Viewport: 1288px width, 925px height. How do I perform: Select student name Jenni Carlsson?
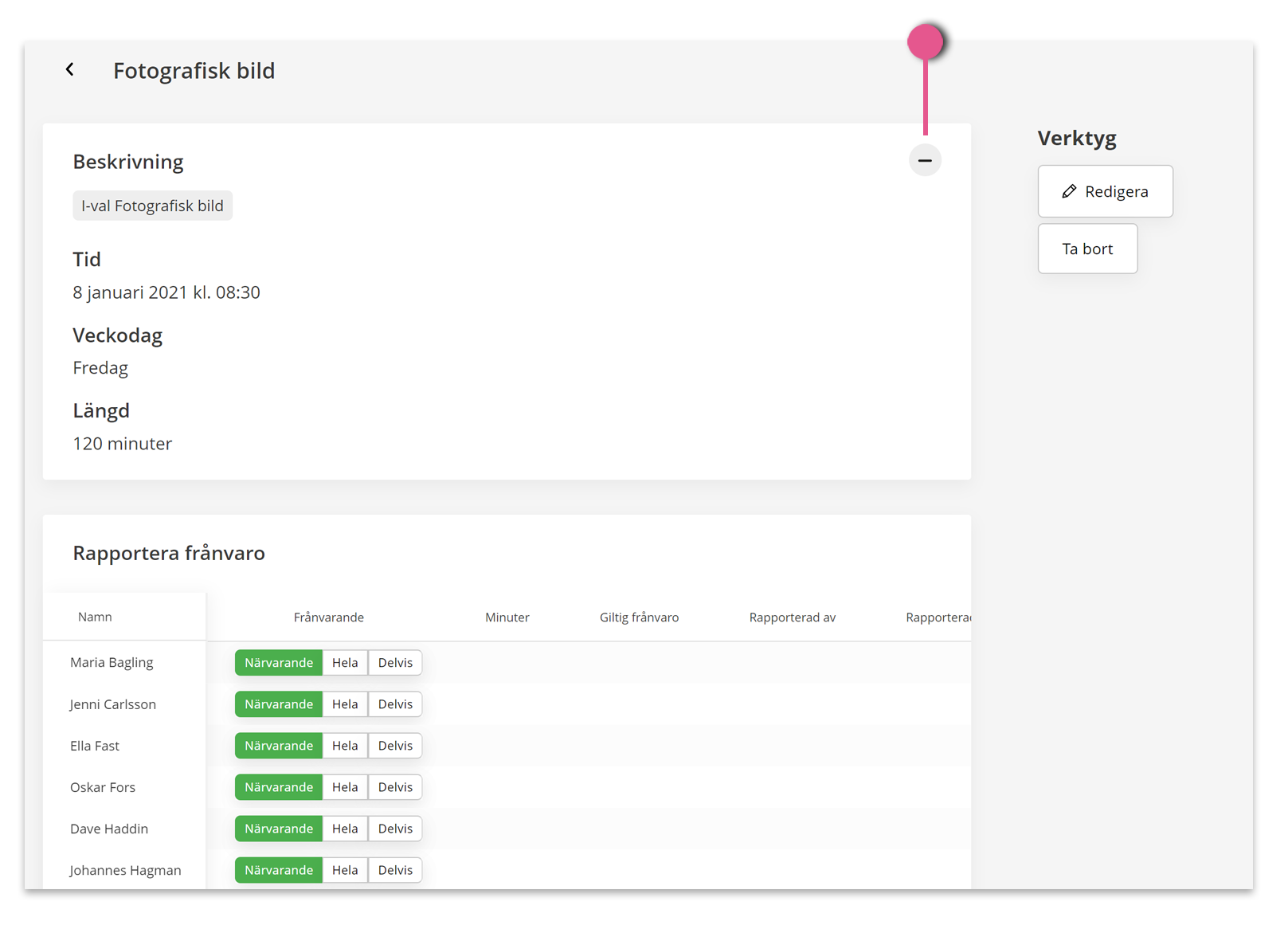coord(112,704)
